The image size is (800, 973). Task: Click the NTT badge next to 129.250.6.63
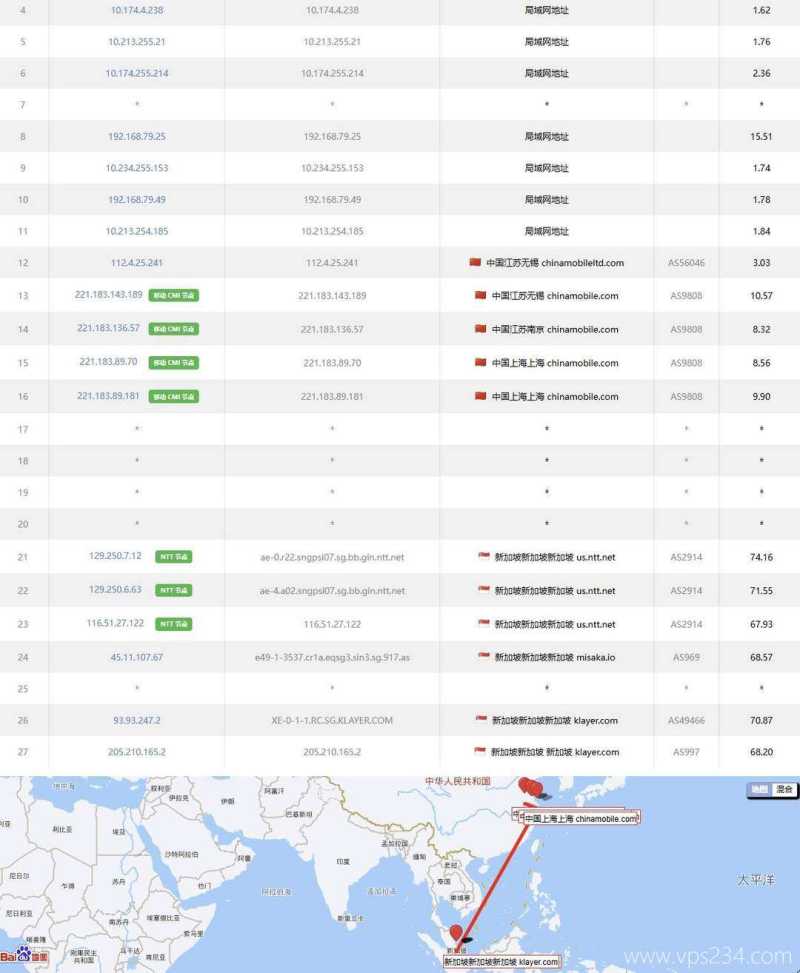(172, 590)
